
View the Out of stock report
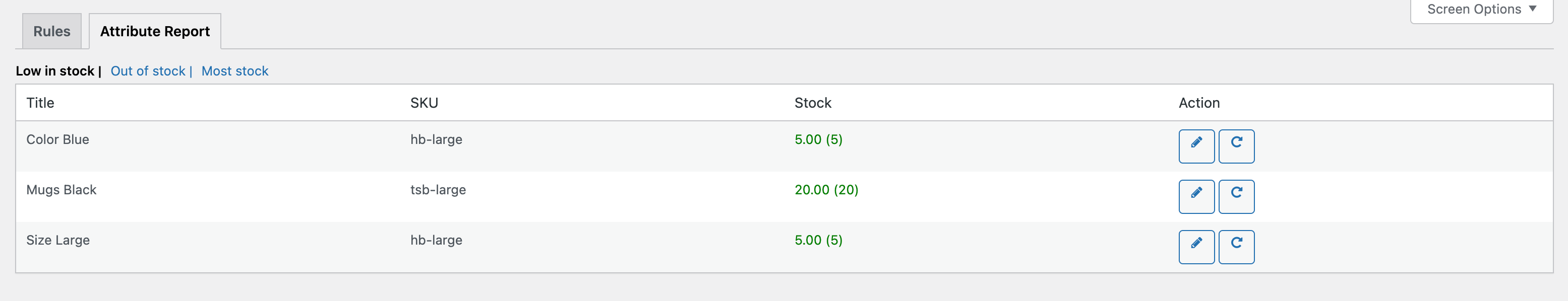[147, 71]
